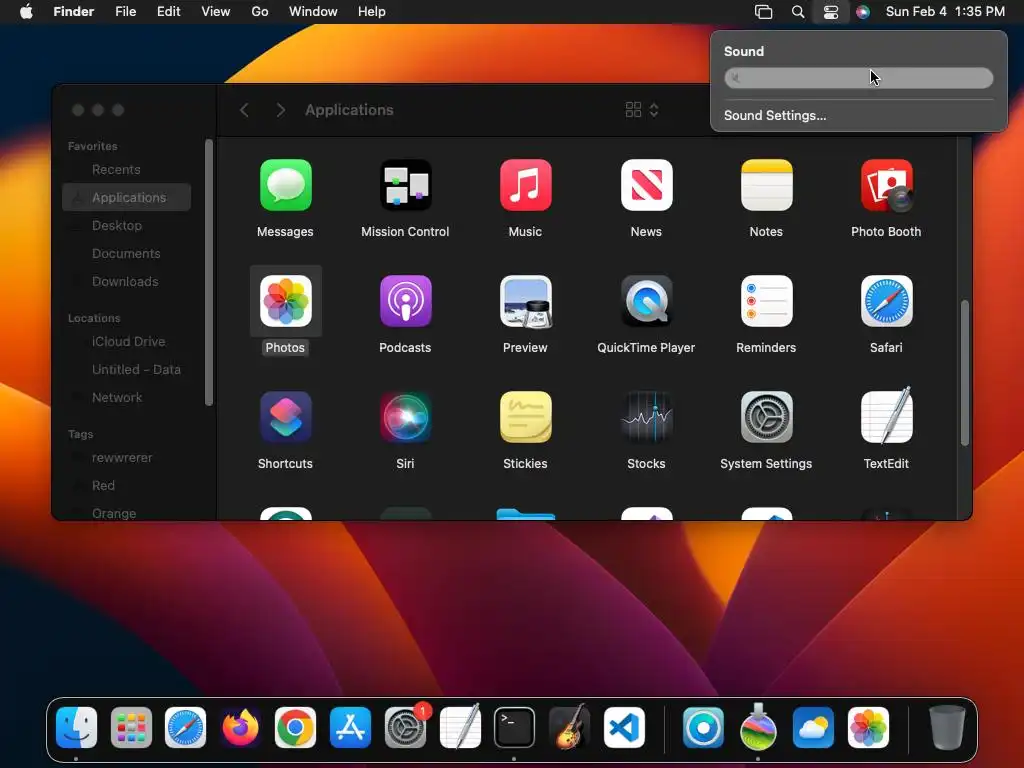Select iCloud Drive in sidebar
This screenshot has height=768, width=1024.
tap(127, 342)
